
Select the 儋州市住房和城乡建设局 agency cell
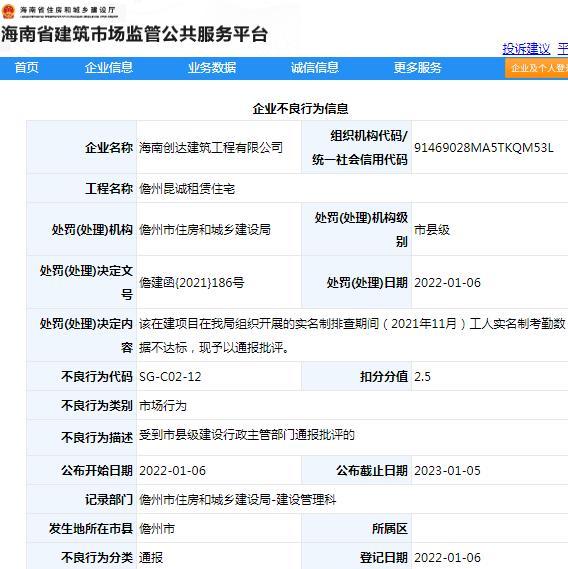(205, 230)
